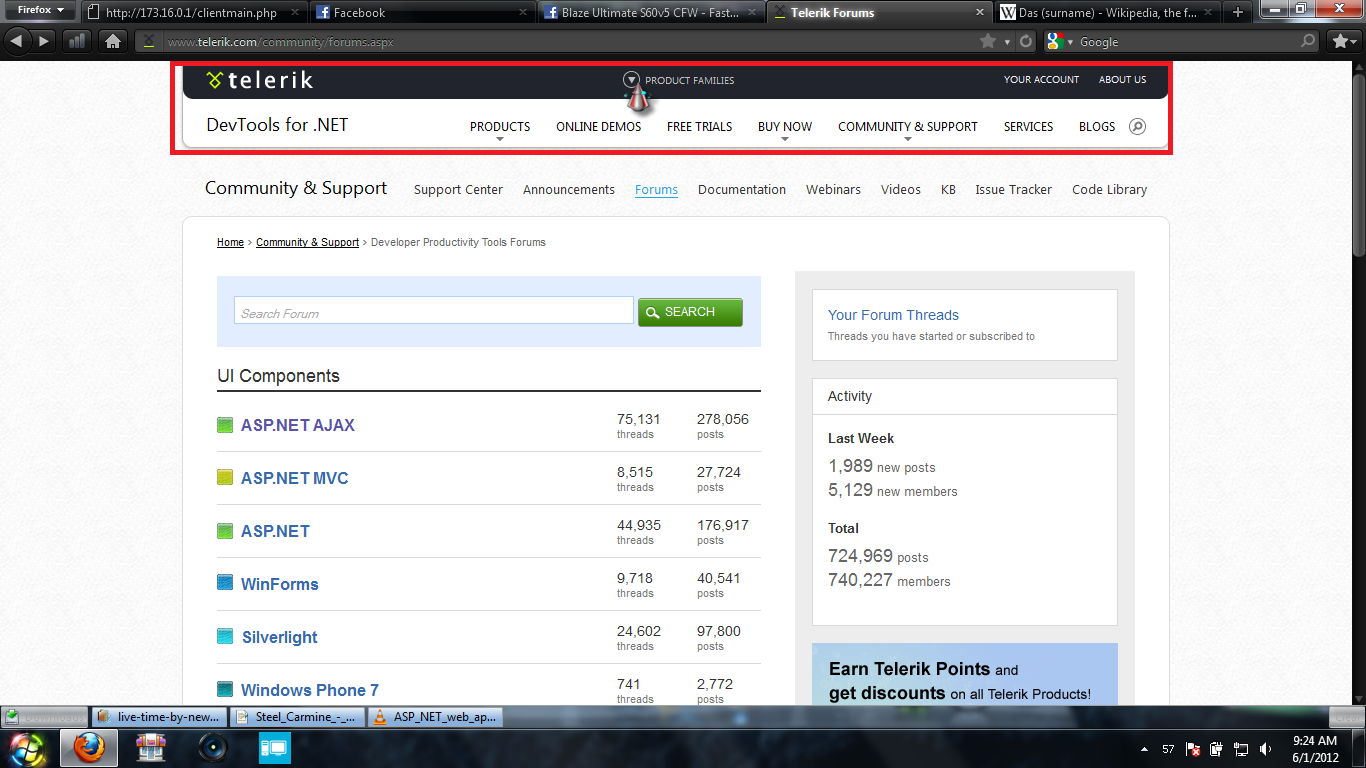Viewport: 1366px width, 768px height.
Task: Bookmark this page with the star icon
Action: 988,41
